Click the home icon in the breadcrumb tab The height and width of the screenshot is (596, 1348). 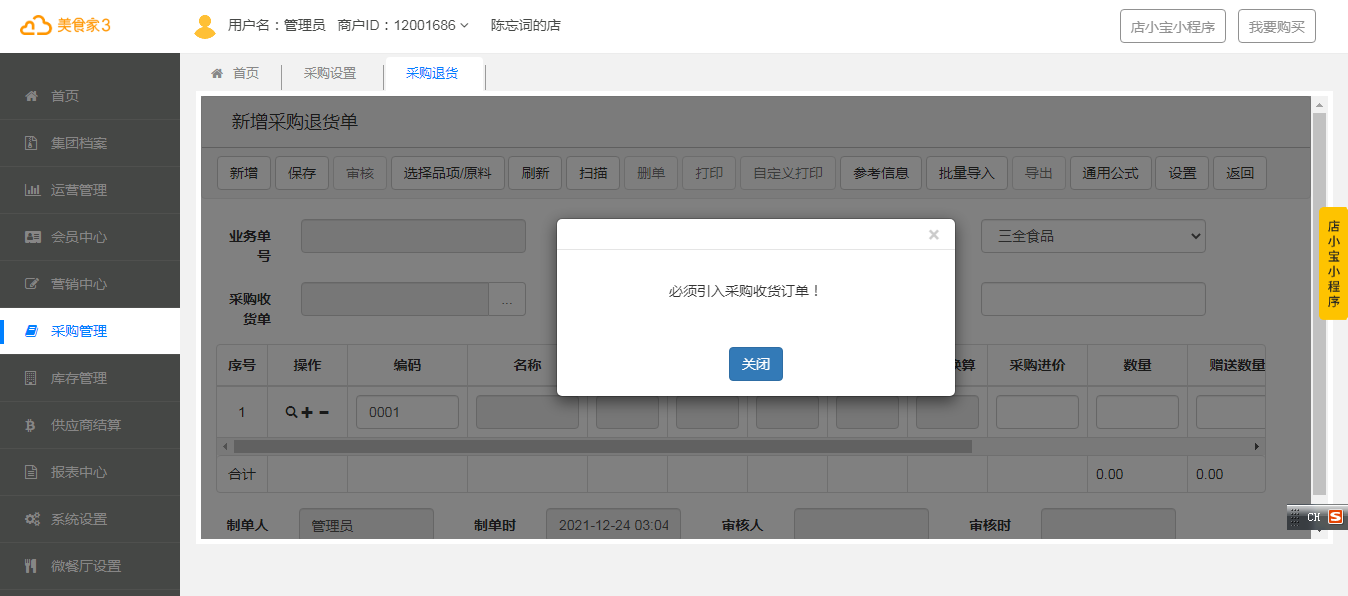(217, 73)
